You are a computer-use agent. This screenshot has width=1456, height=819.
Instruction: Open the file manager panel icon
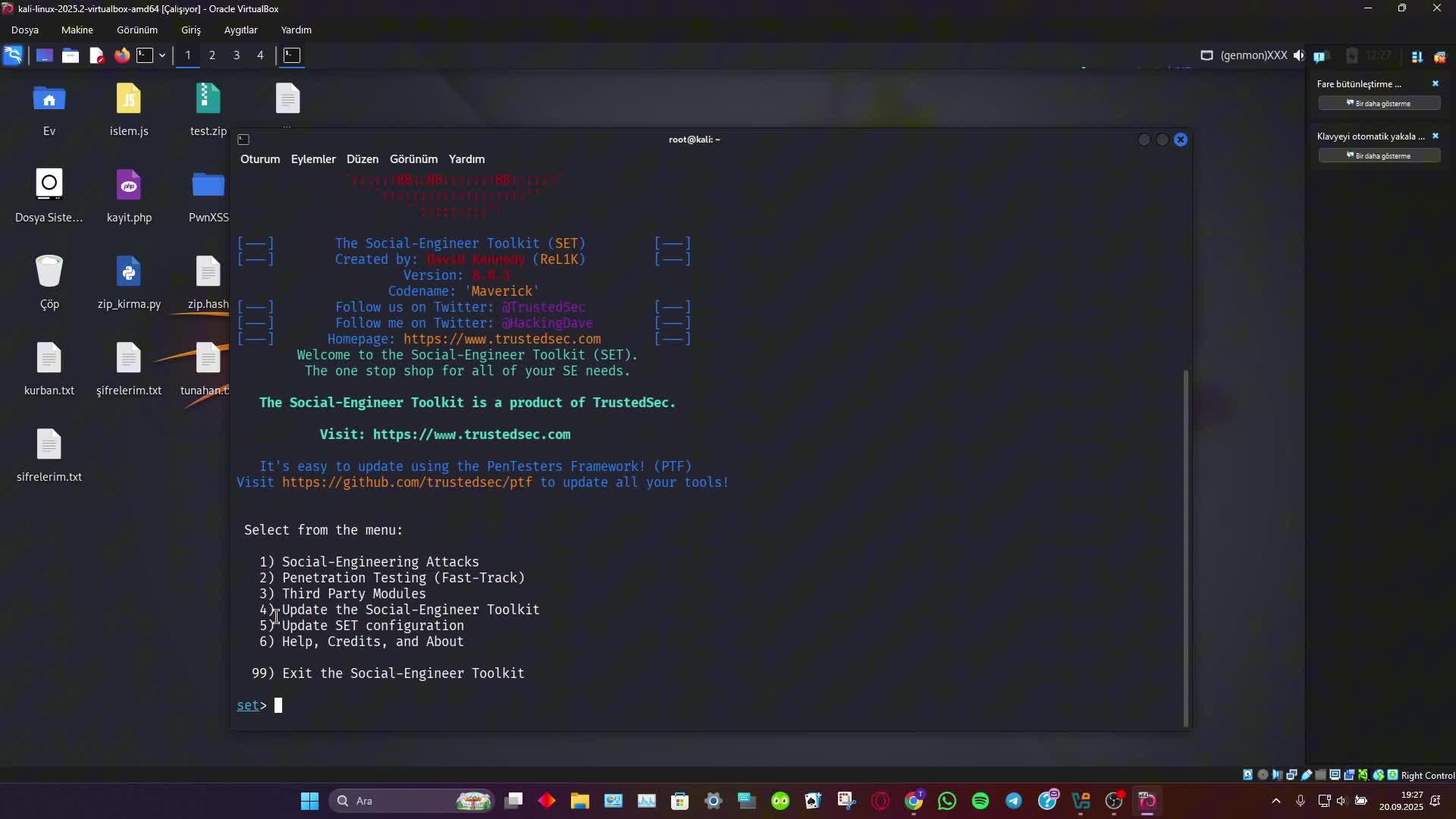pyautogui.click(x=71, y=55)
